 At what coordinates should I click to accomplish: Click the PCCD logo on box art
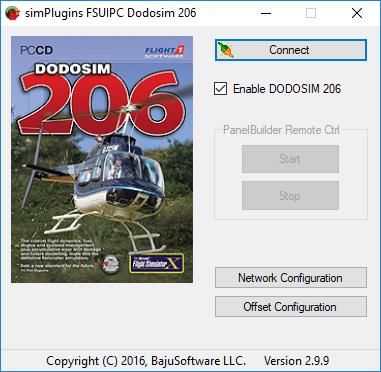(36, 50)
